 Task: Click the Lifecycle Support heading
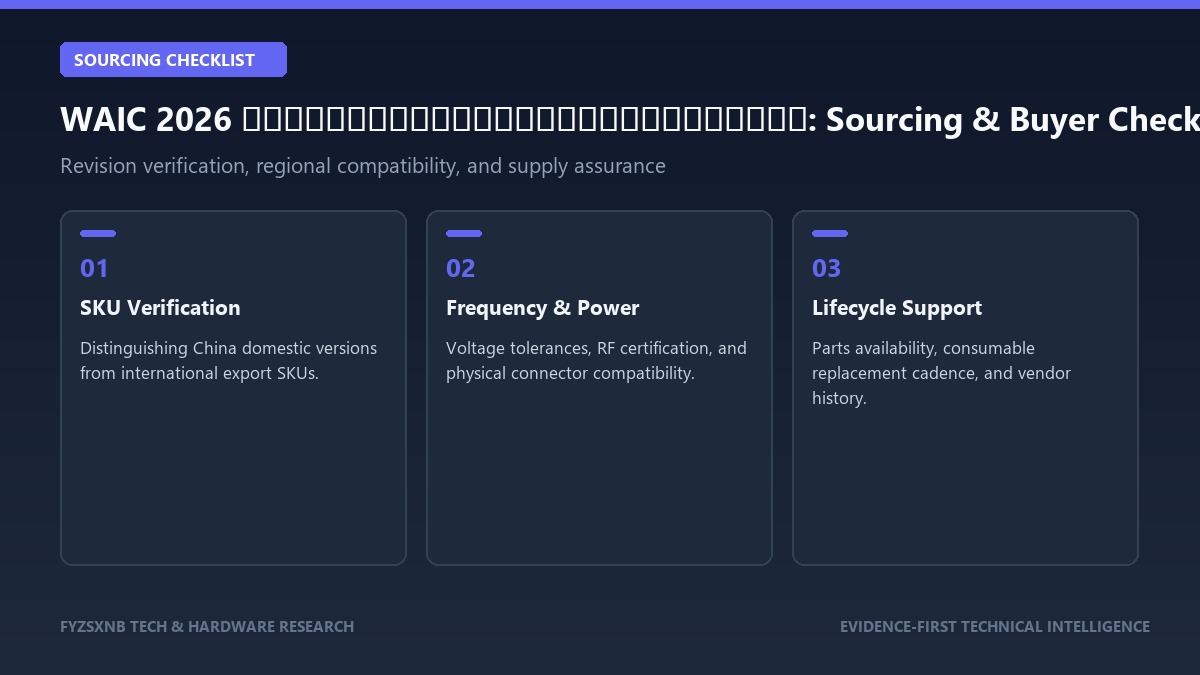click(897, 308)
